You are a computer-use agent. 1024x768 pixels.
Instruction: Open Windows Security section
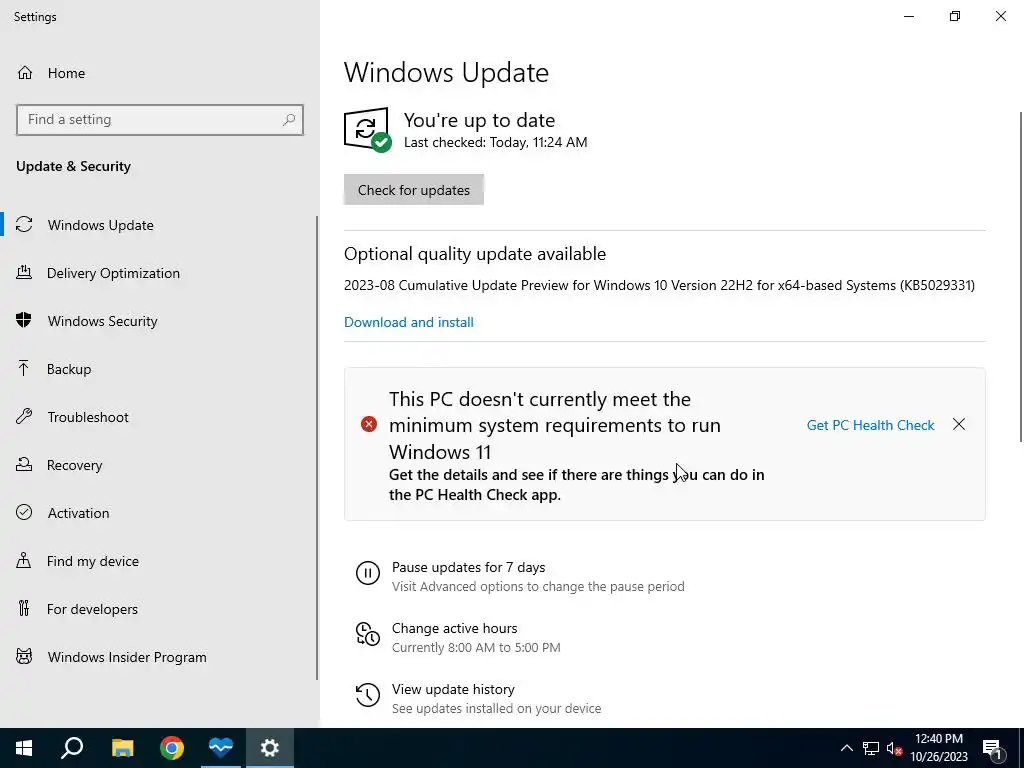pos(158,321)
